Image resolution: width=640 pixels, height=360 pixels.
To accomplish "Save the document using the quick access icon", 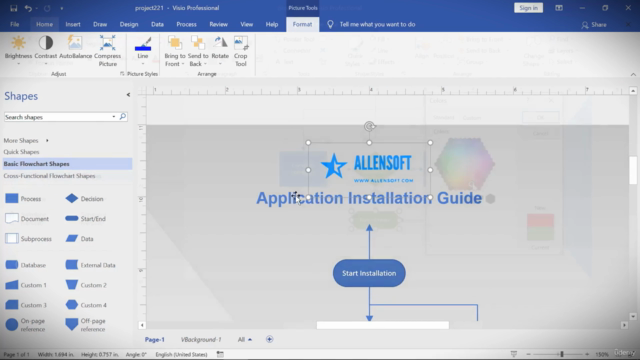I will 13,8.
